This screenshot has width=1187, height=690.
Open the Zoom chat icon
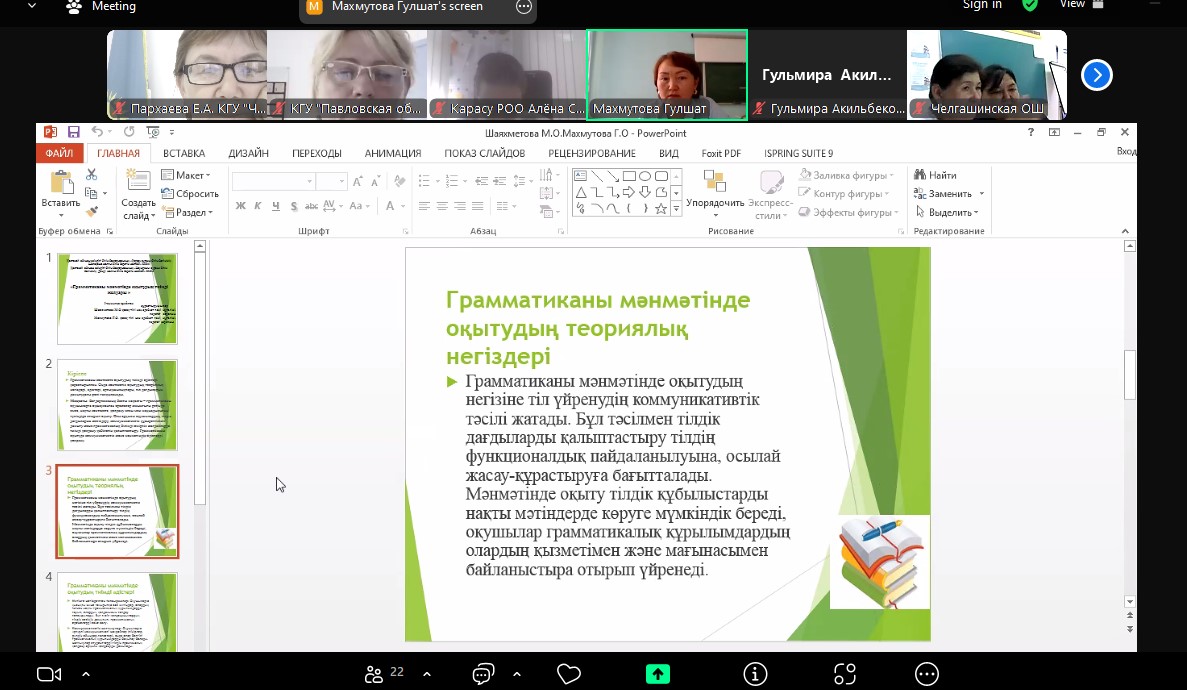(x=484, y=673)
